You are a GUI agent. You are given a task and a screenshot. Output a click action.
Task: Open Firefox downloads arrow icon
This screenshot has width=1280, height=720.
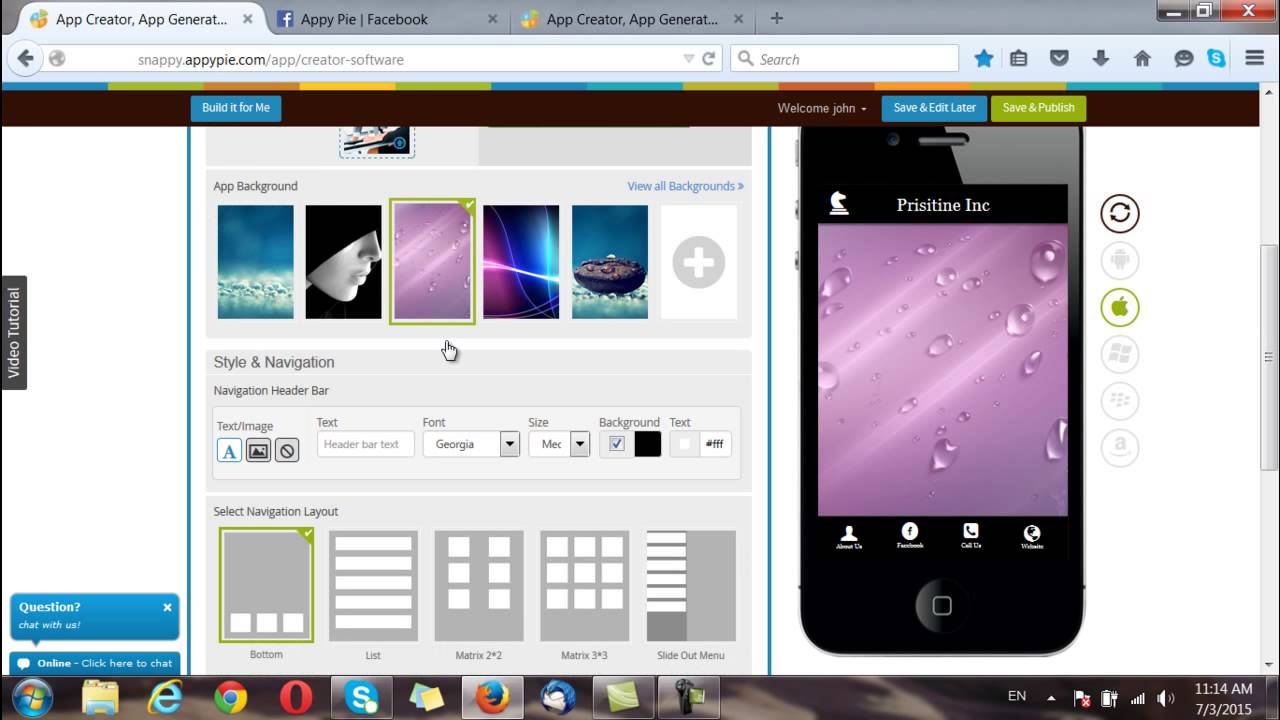[x=1101, y=59]
